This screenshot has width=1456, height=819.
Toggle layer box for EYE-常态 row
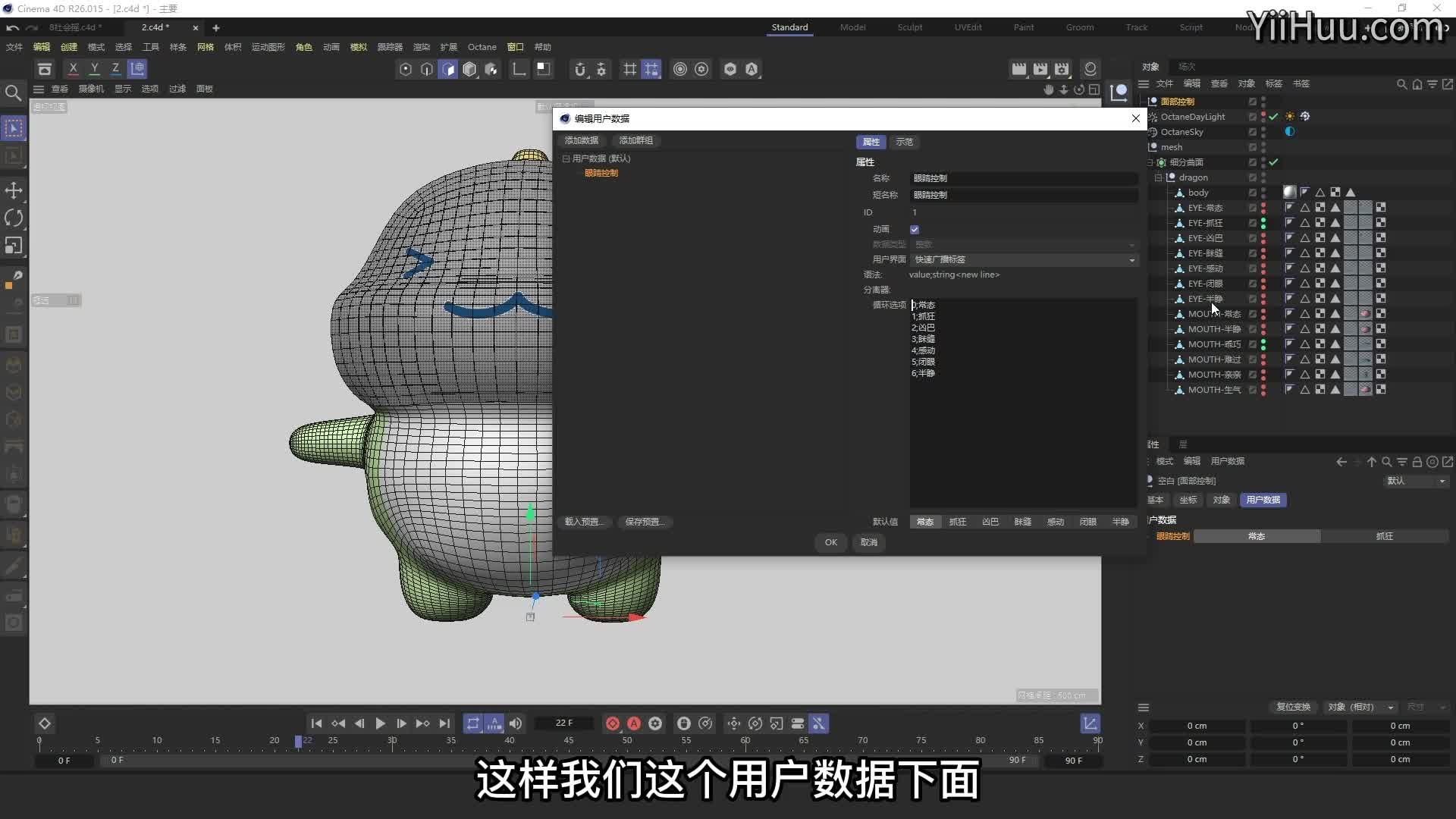click(x=1253, y=208)
